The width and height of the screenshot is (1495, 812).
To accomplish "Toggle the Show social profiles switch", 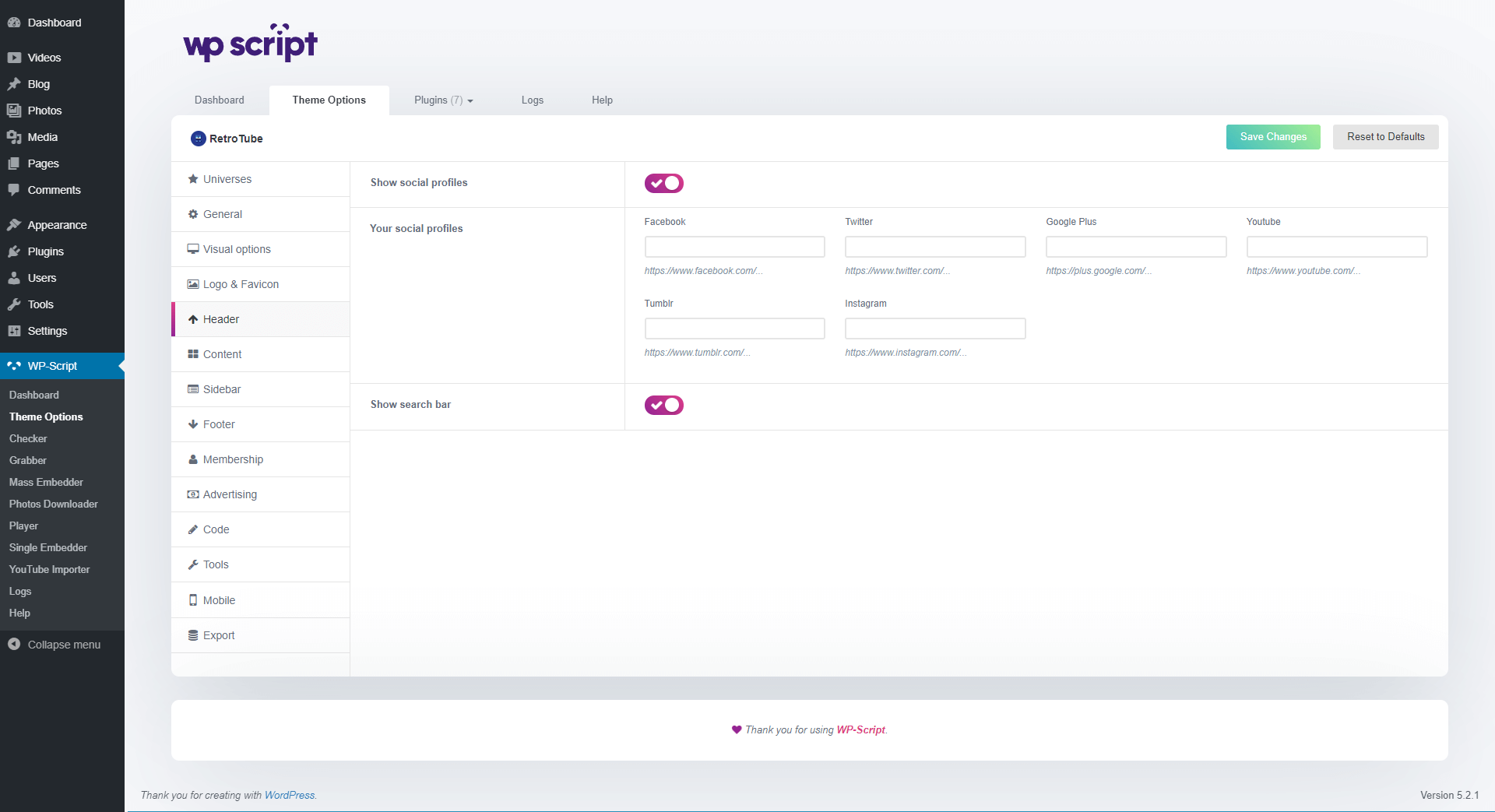I will click(x=663, y=183).
